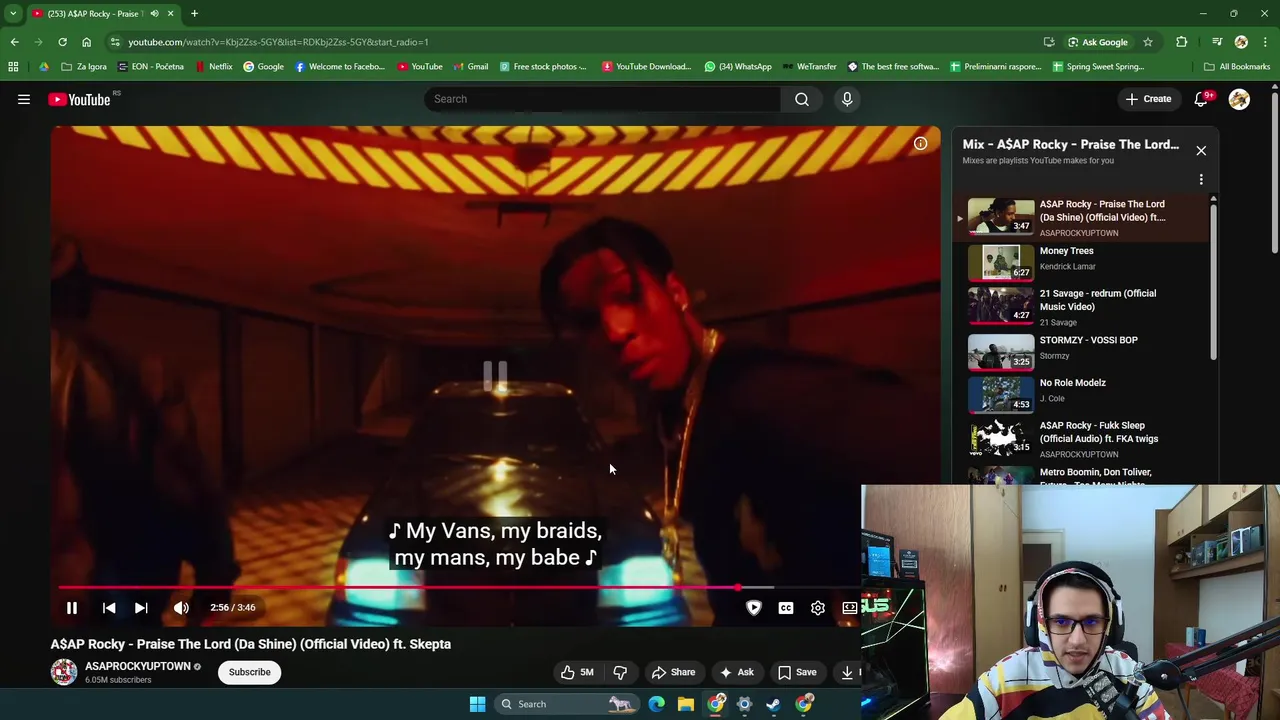Open the Chrome extensions puzzle icon
The width and height of the screenshot is (1280, 720).
1181,42
